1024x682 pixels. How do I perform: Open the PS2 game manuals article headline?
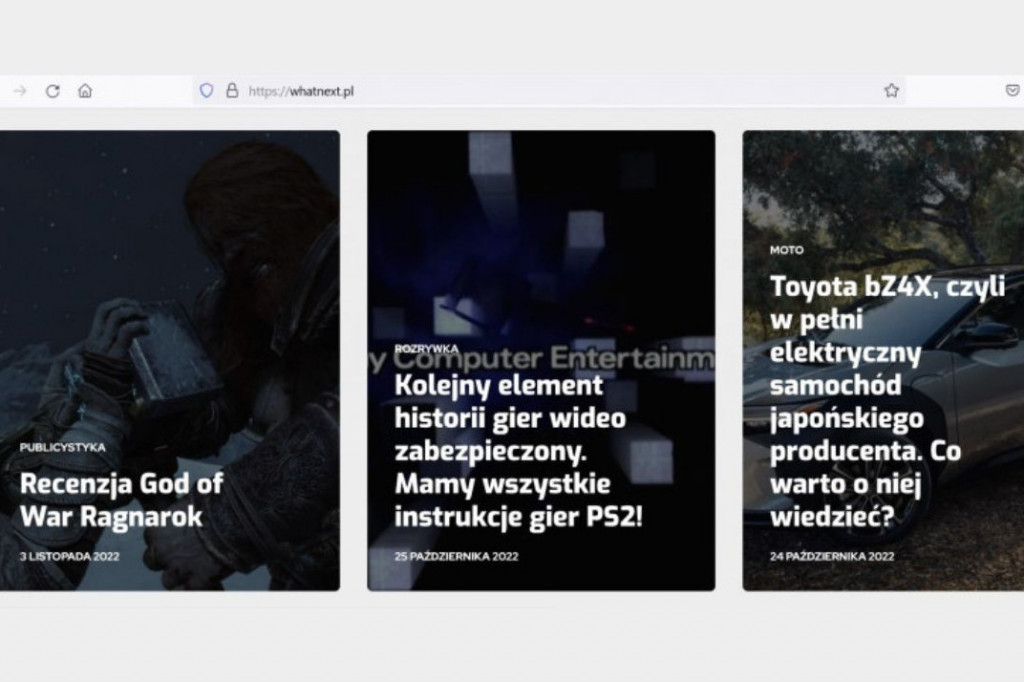click(x=518, y=451)
